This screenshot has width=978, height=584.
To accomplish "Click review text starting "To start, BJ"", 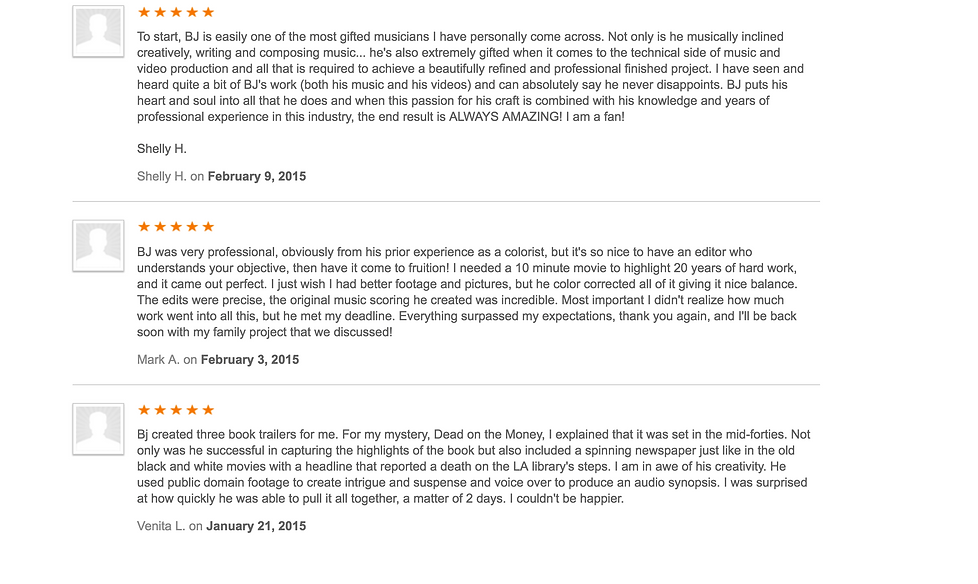I will pos(470,77).
